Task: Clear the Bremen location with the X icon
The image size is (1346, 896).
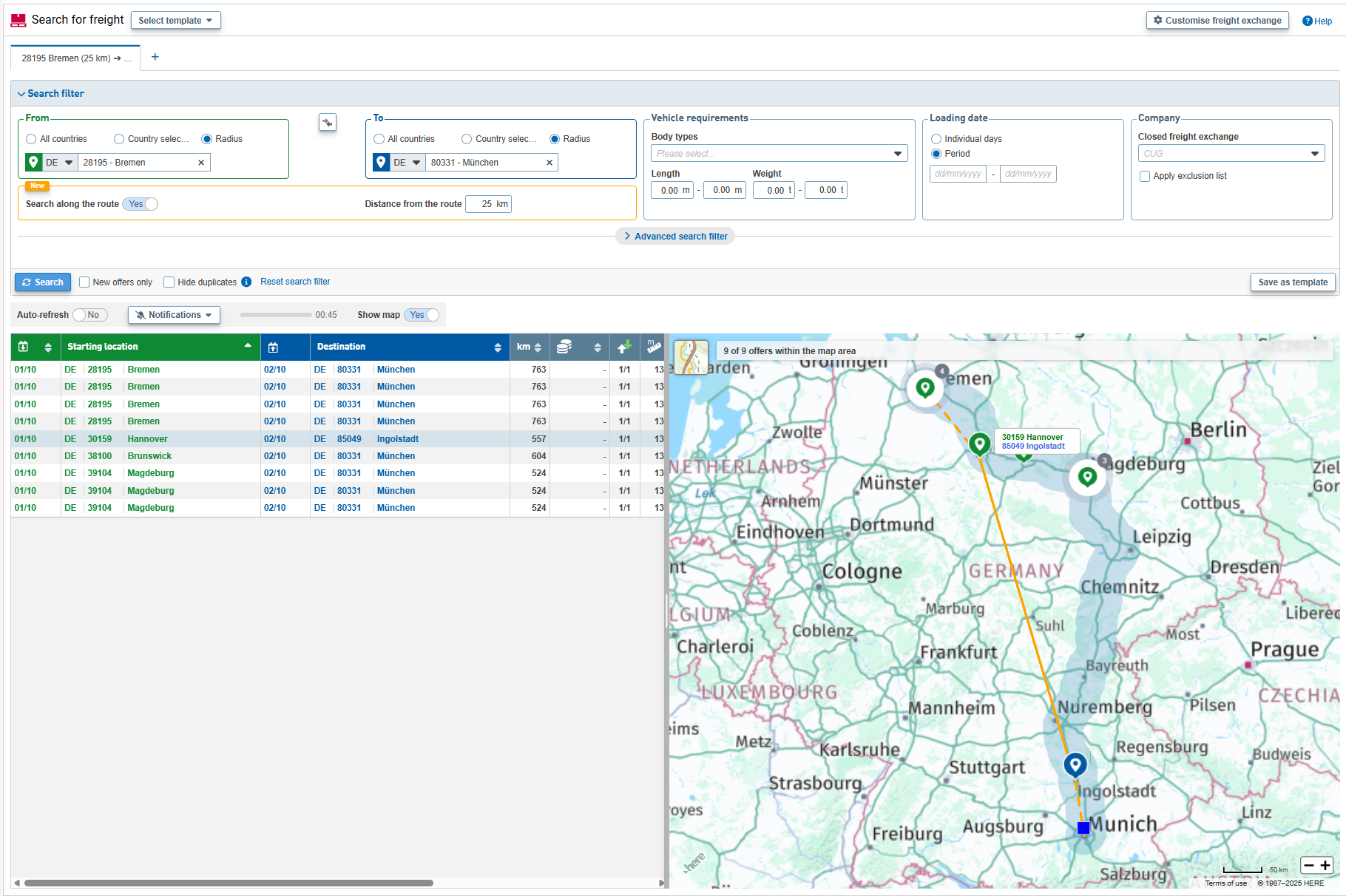Action: (201, 163)
